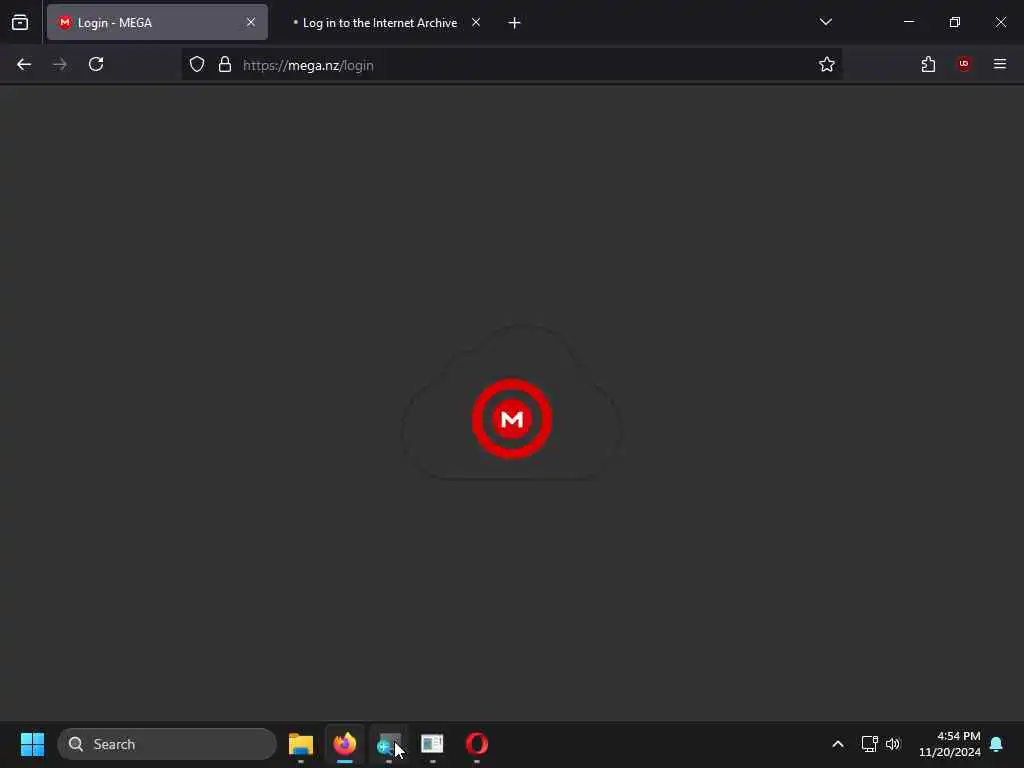Expand the List all tabs dropdown arrow

(x=825, y=22)
